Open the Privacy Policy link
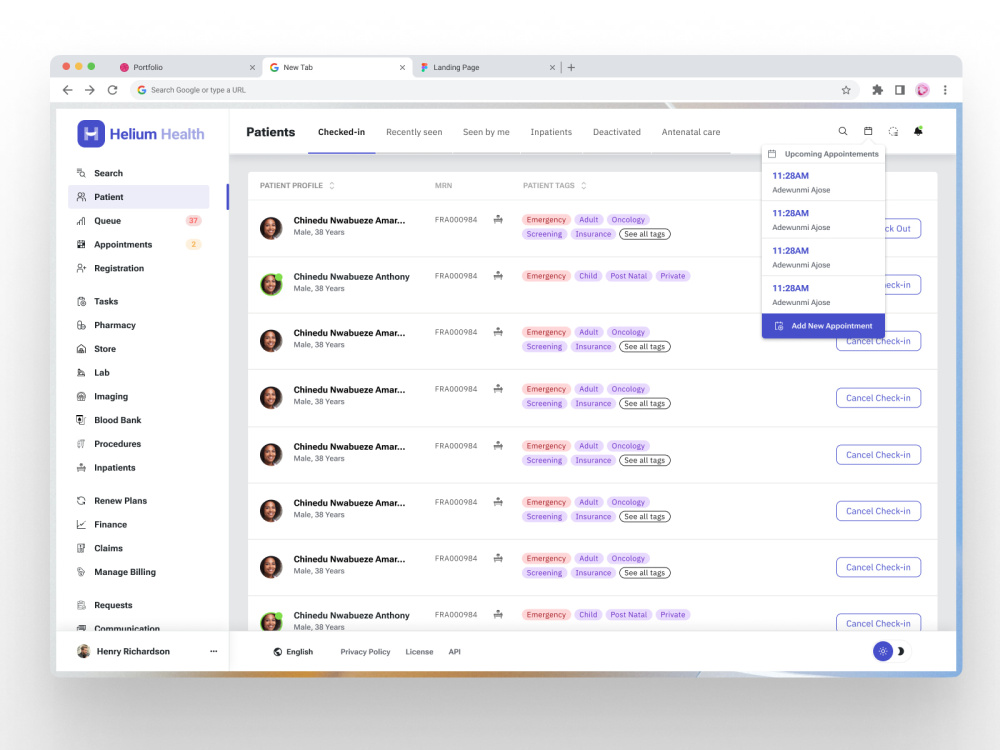1000x750 pixels. [x=365, y=652]
